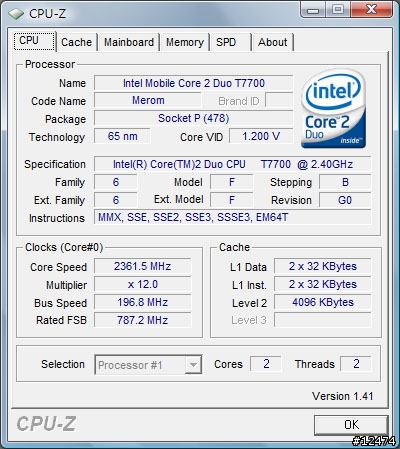Click the OK button

point(351,425)
